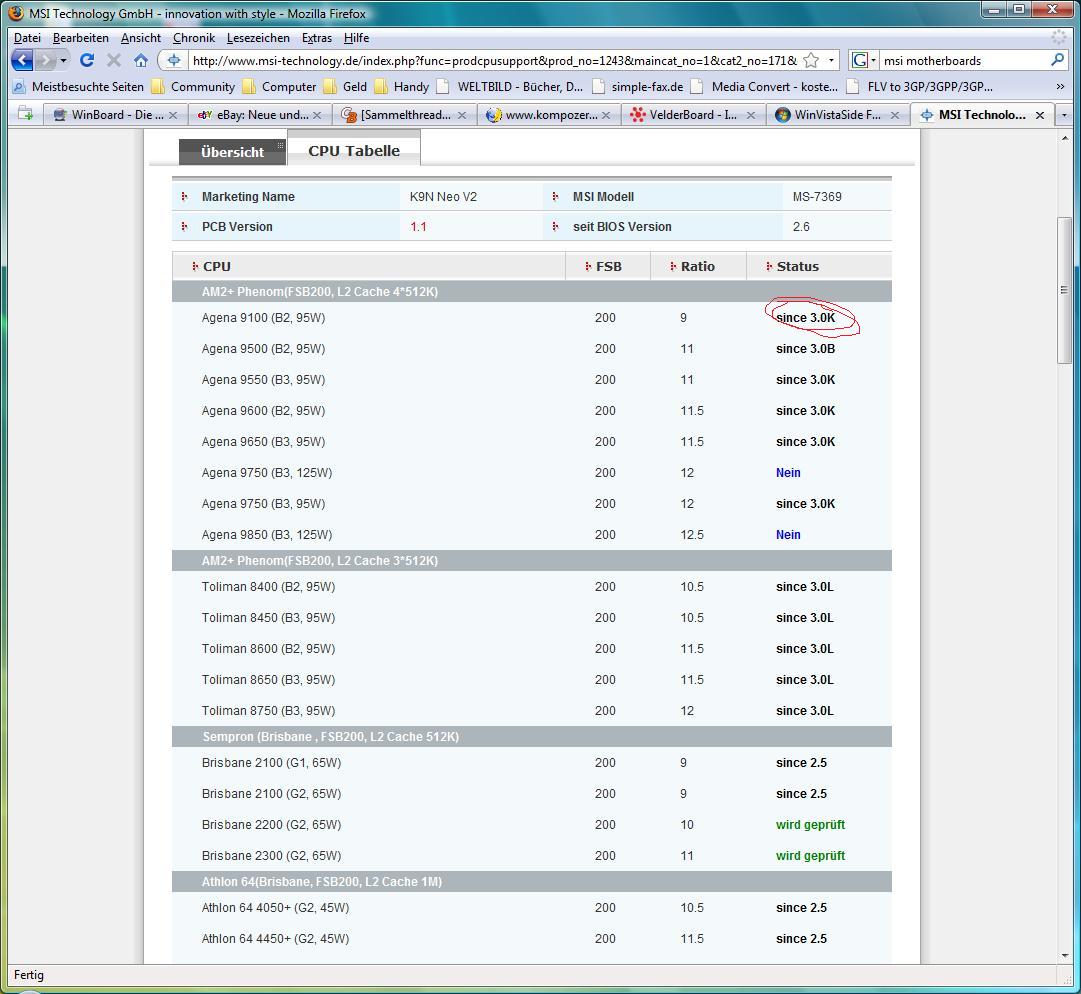Close the WinVistaSide tab
This screenshot has height=994, width=1081.
[894, 115]
